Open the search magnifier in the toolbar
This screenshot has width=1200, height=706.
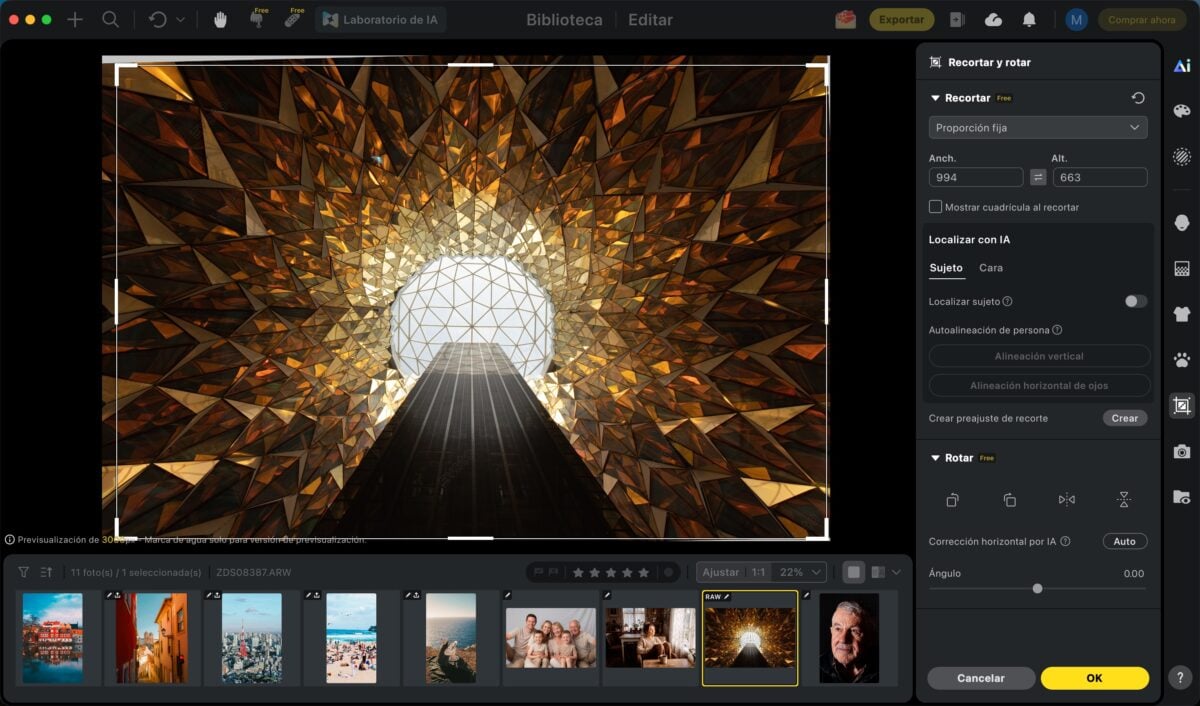tap(111, 19)
